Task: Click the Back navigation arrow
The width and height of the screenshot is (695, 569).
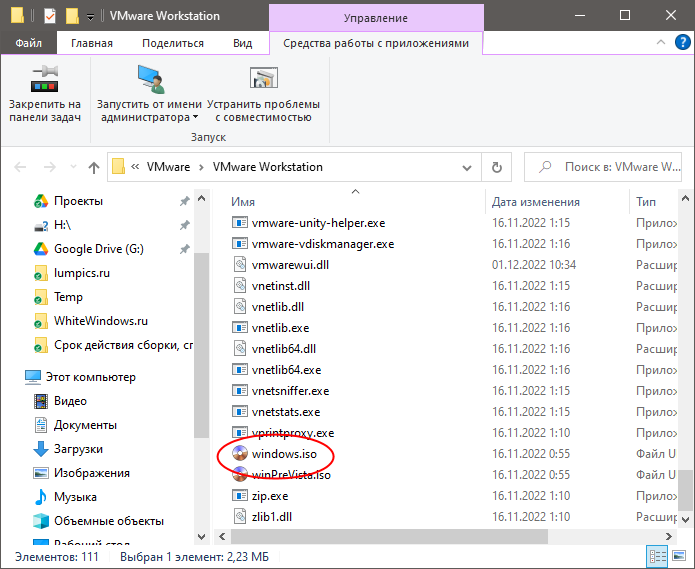Action: pos(20,168)
